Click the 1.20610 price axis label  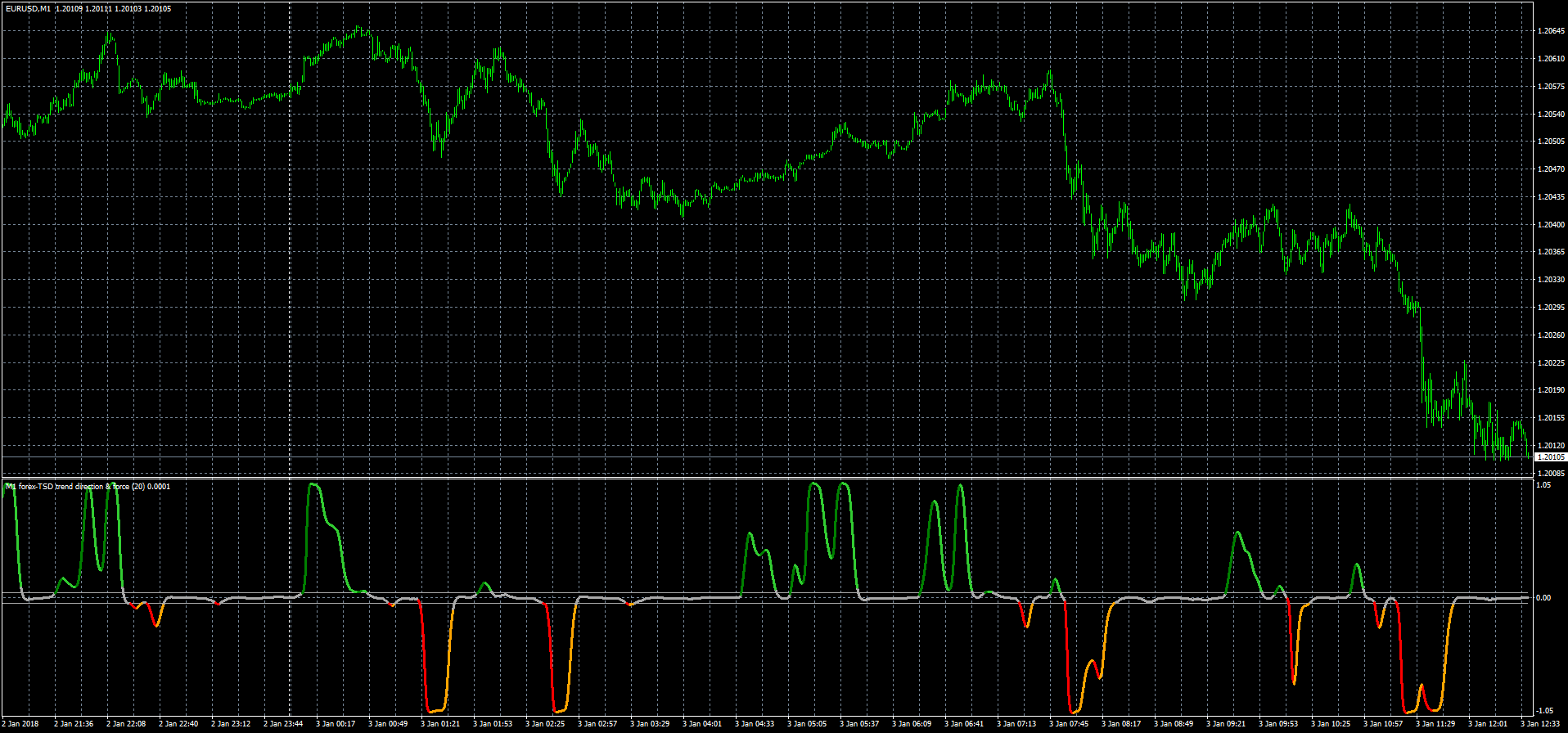(x=1551, y=59)
